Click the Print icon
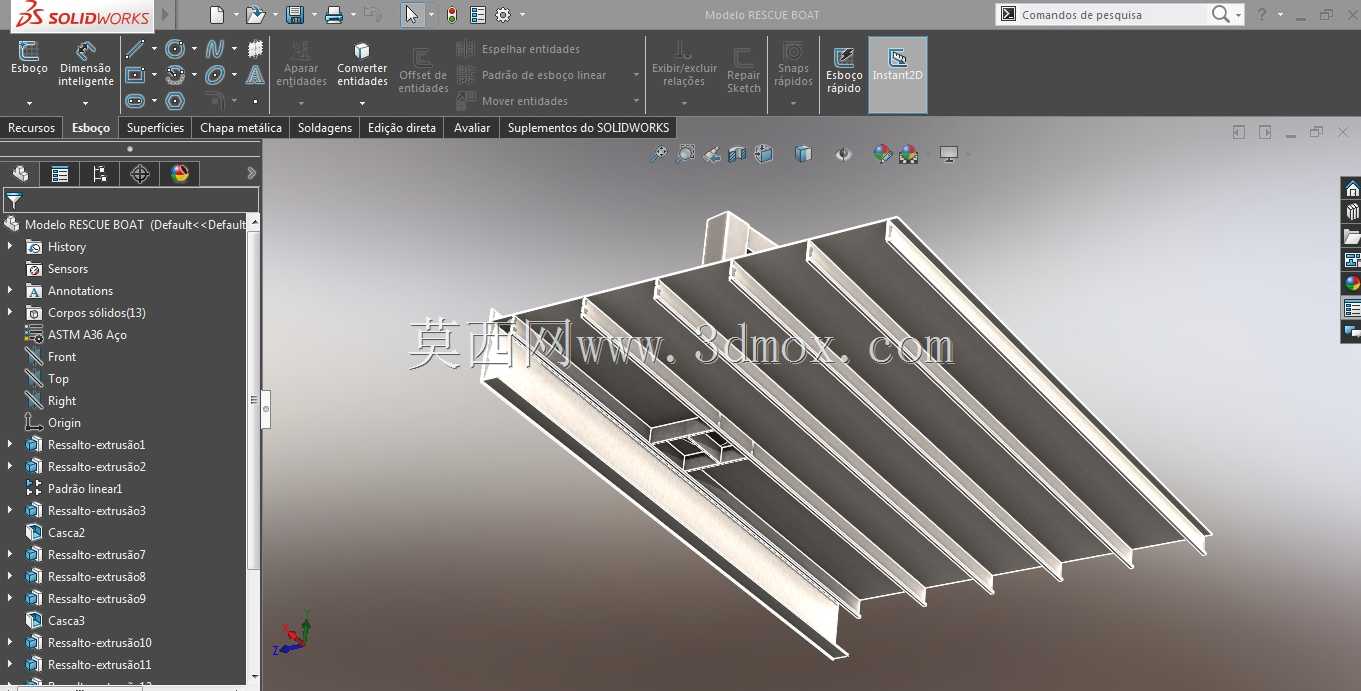This screenshot has width=1361, height=691. click(x=334, y=15)
